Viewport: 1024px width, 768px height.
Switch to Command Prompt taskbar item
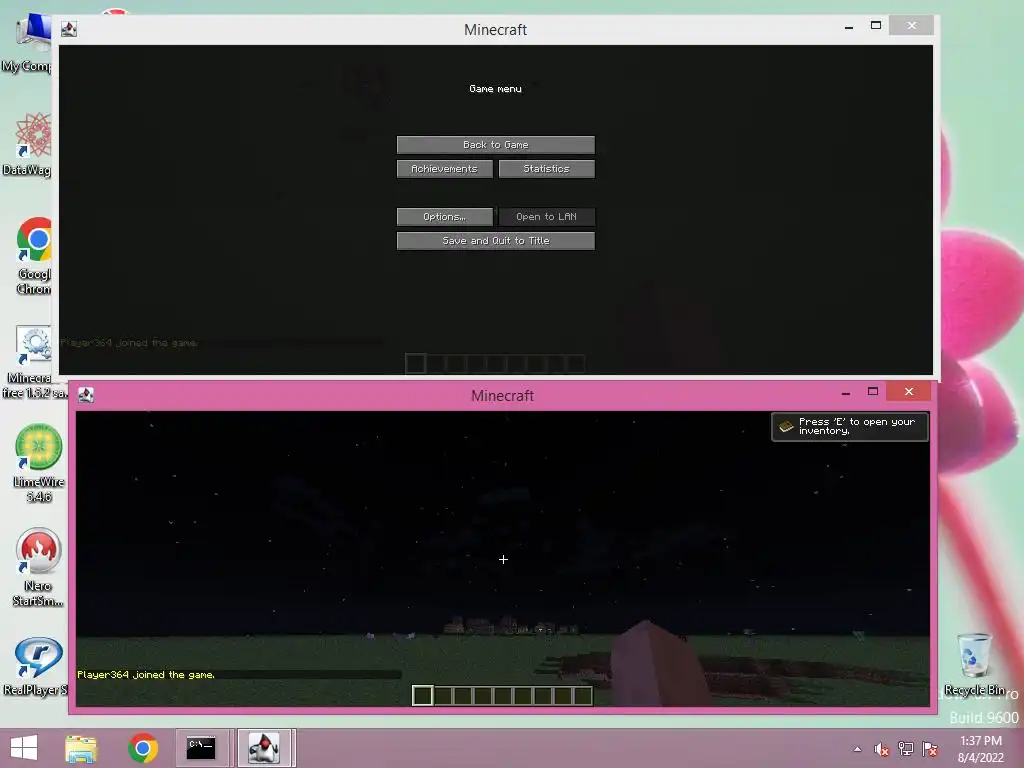pos(201,748)
